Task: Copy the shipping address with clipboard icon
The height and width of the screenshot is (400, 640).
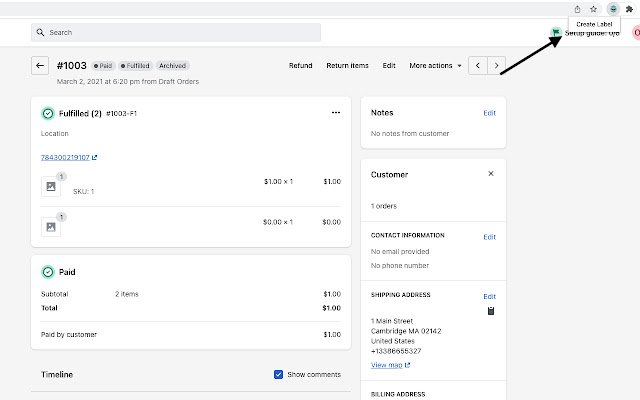Action: coord(490,311)
